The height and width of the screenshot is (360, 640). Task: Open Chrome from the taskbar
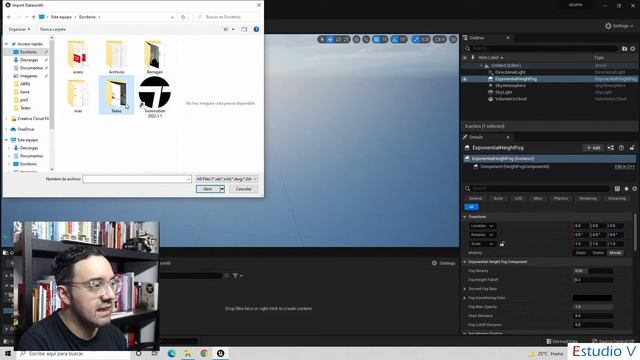(204, 353)
